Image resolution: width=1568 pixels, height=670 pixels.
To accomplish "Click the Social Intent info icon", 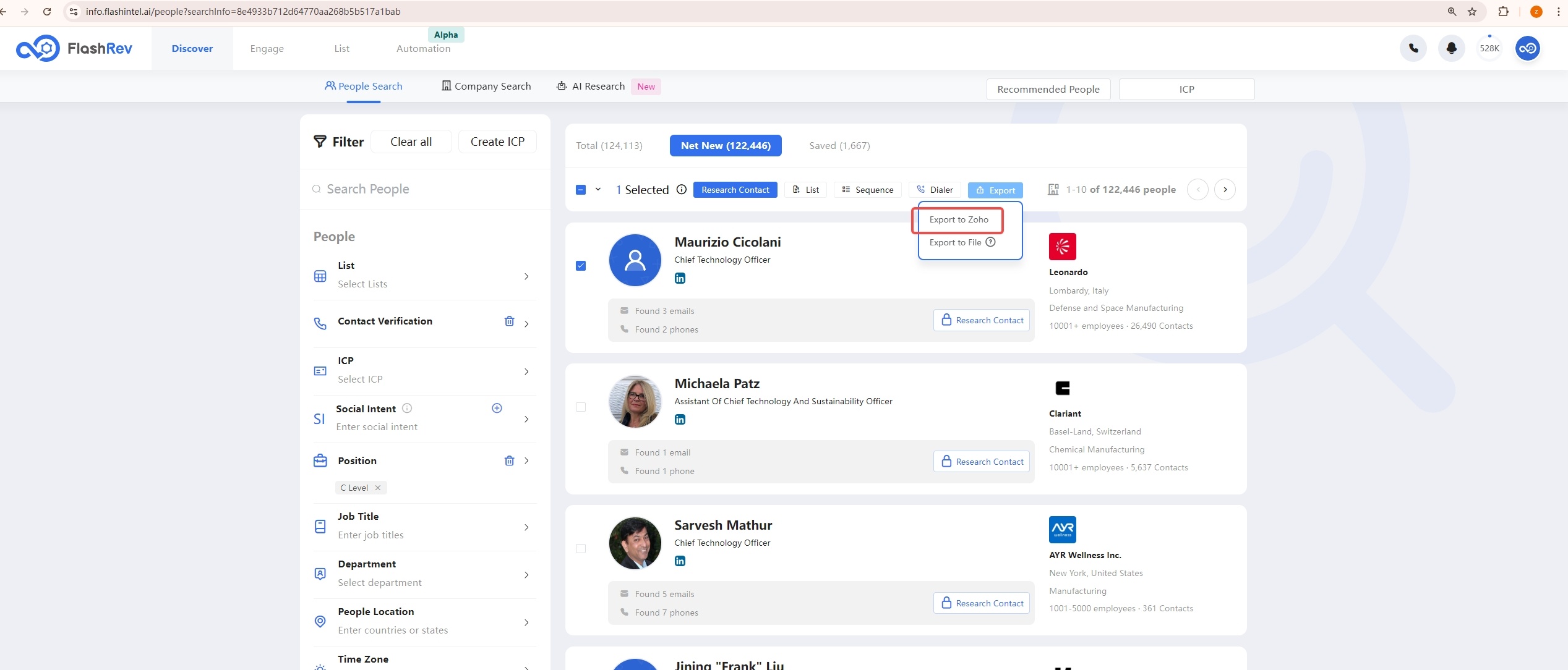I will [407, 408].
